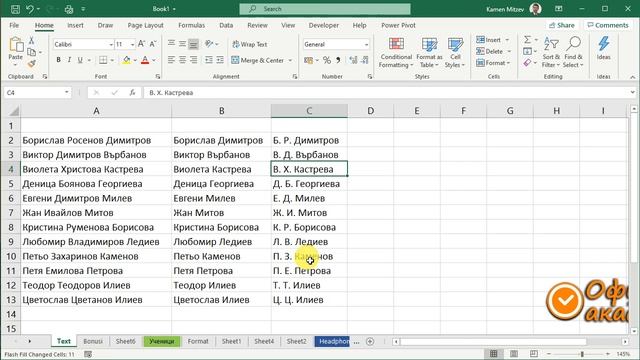Click the Undo arrow icon

tap(30, 9)
